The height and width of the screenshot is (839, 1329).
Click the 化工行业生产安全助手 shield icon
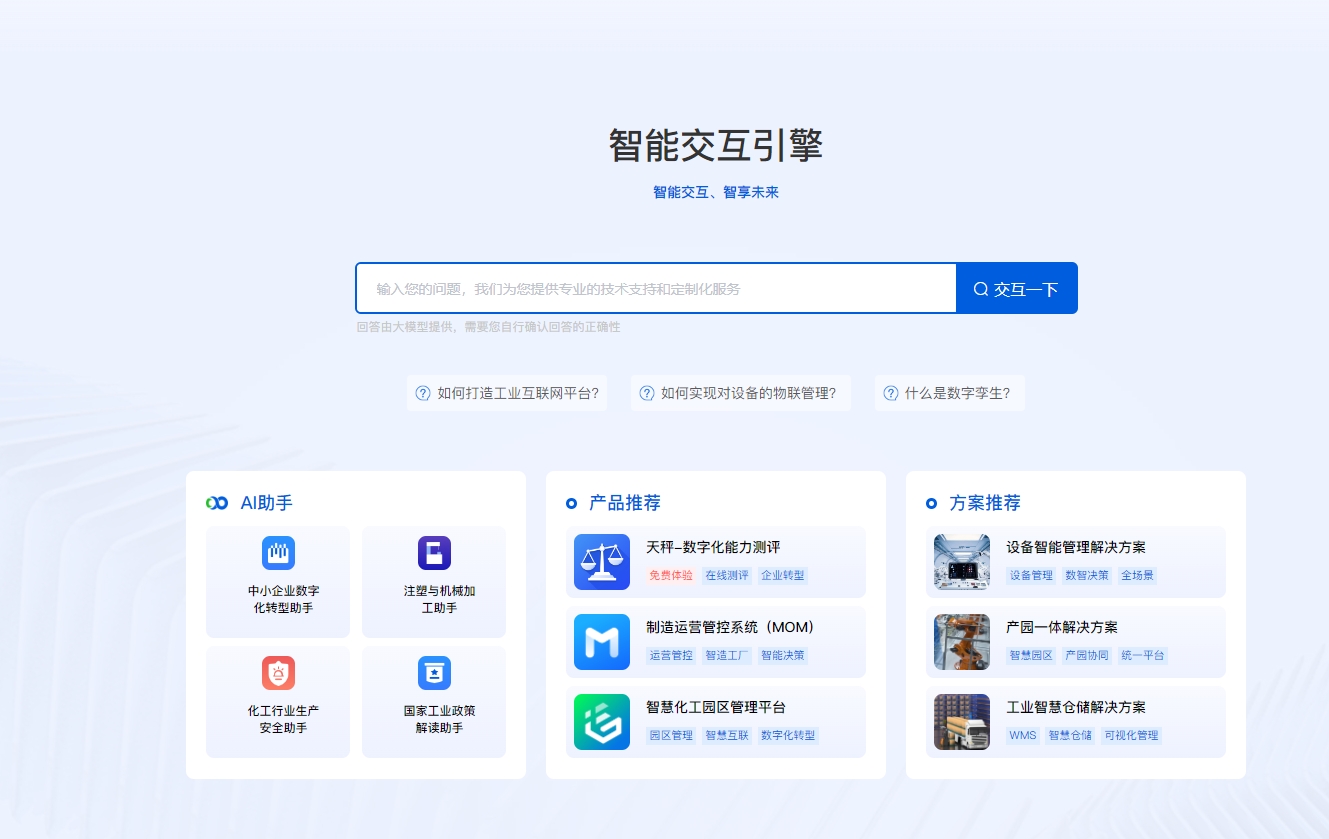[277, 673]
